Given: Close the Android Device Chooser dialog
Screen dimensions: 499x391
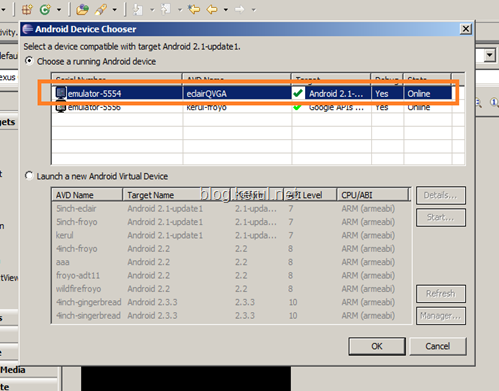Looking at the screenshot, I should tap(466, 29).
